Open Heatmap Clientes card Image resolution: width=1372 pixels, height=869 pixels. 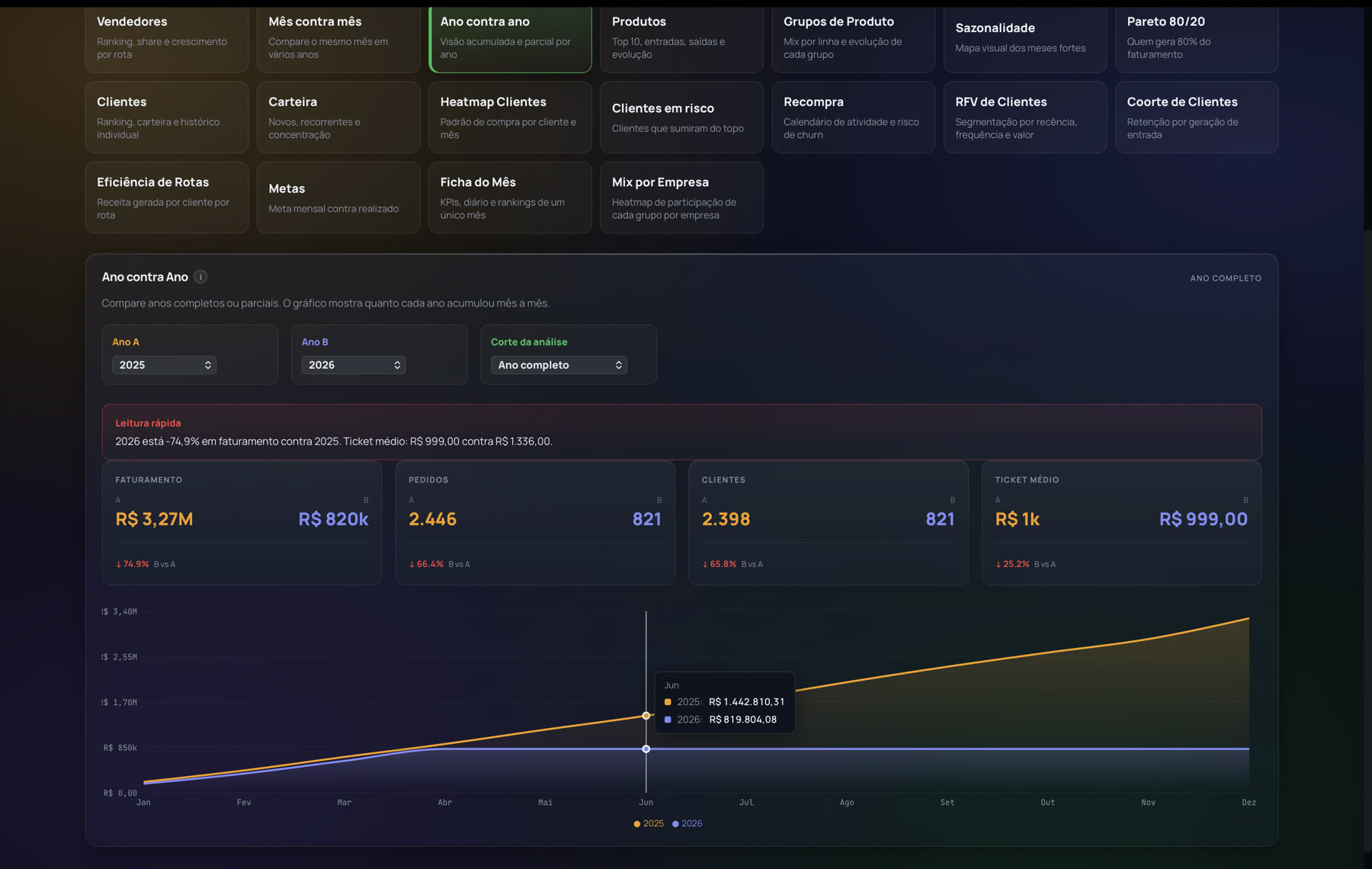(510, 117)
